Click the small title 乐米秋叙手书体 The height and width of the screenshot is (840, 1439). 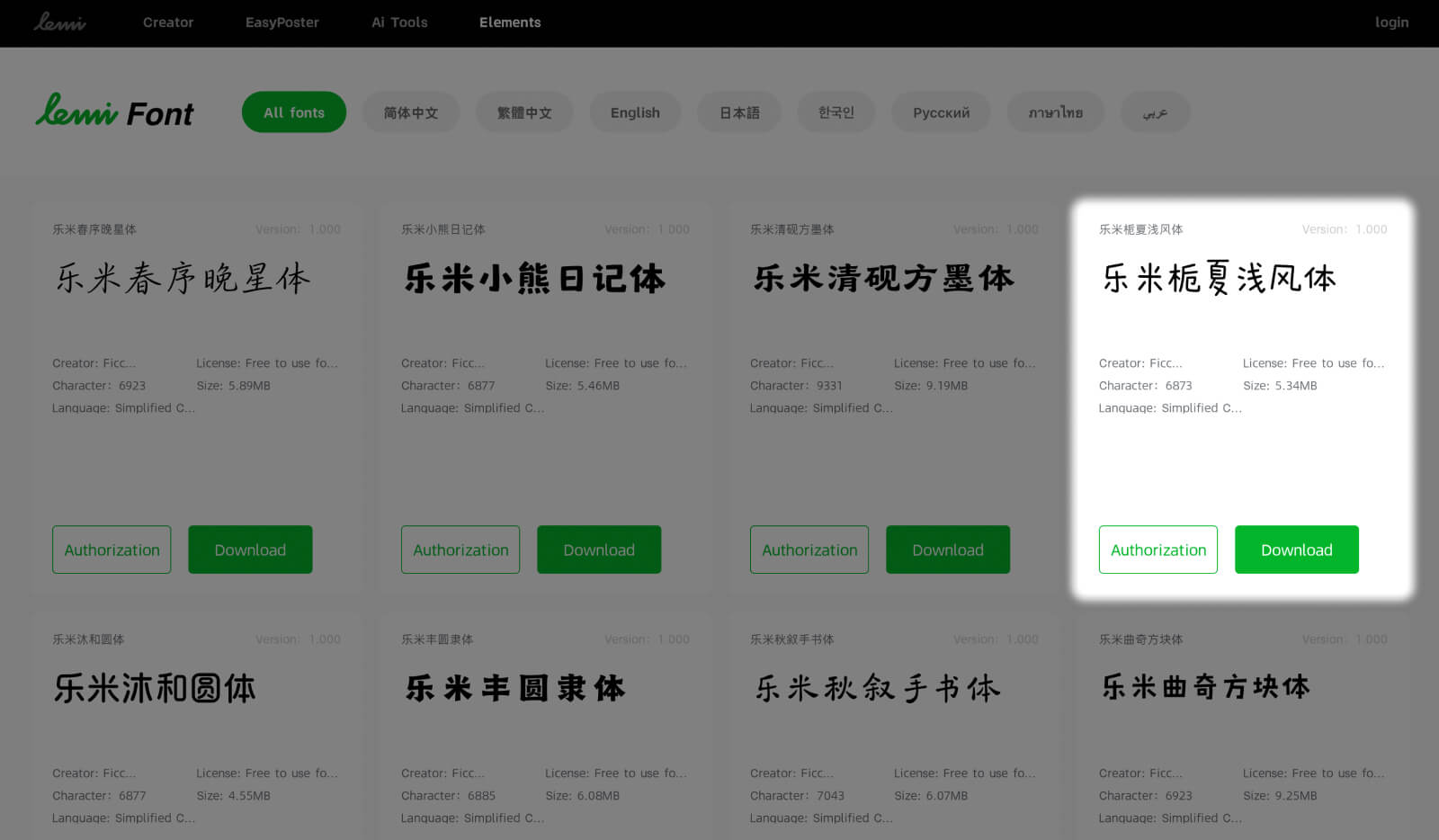point(792,639)
